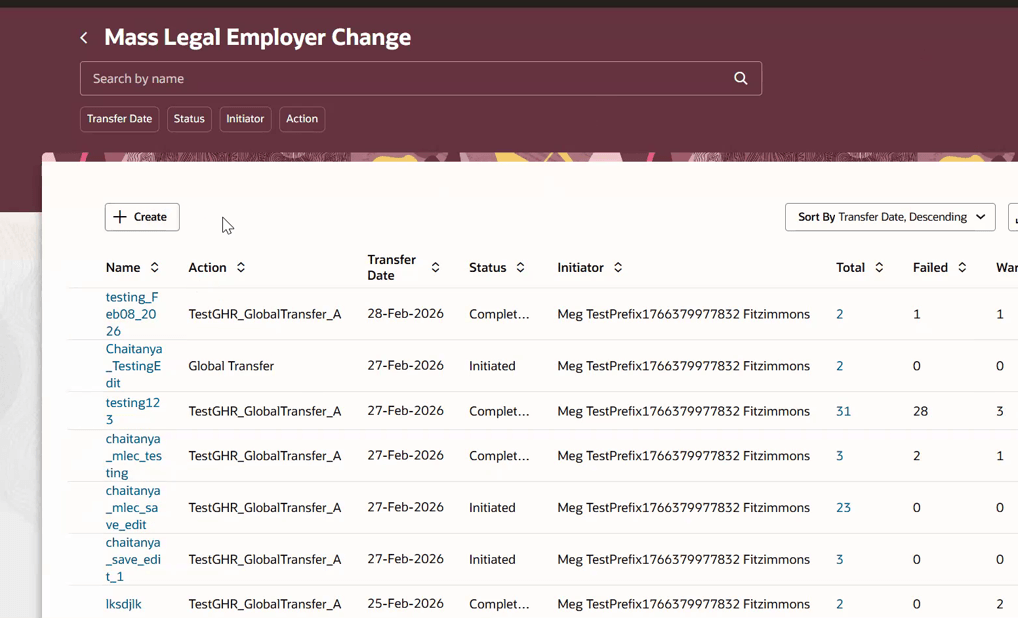
Task: Sort by the Initiator column arrows
Action: tap(618, 267)
